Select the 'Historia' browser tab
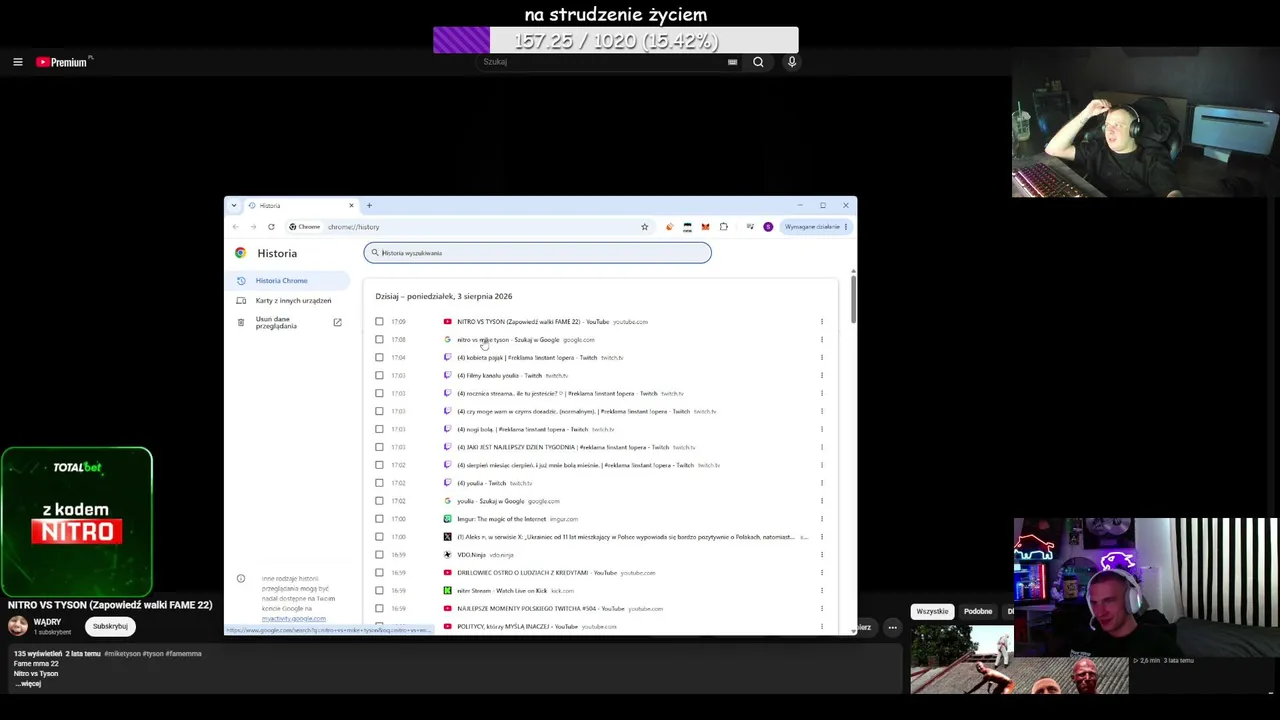This screenshot has width=1280, height=720. (x=300, y=205)
